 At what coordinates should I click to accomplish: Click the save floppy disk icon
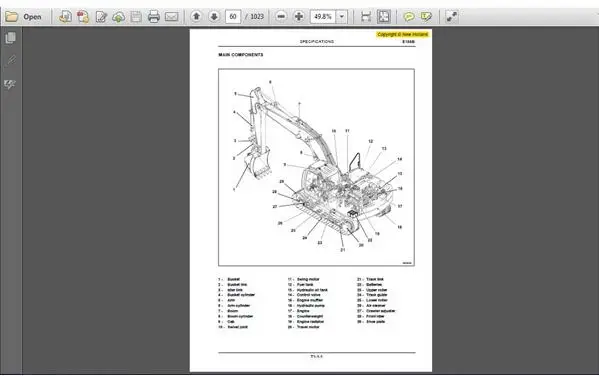pyautogui.click(x=136, y=17)
